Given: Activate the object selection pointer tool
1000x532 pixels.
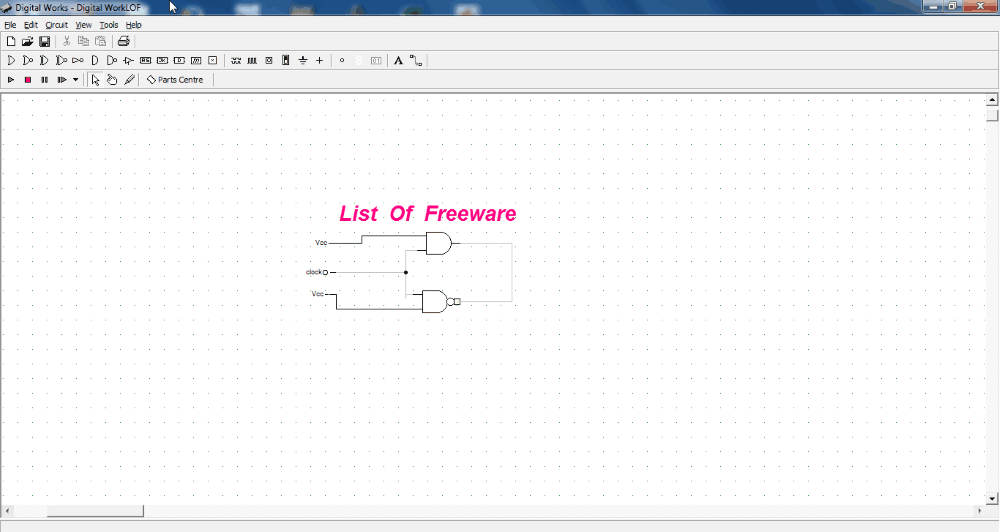Looking at the screenshot, I should [x=95, y=80].
